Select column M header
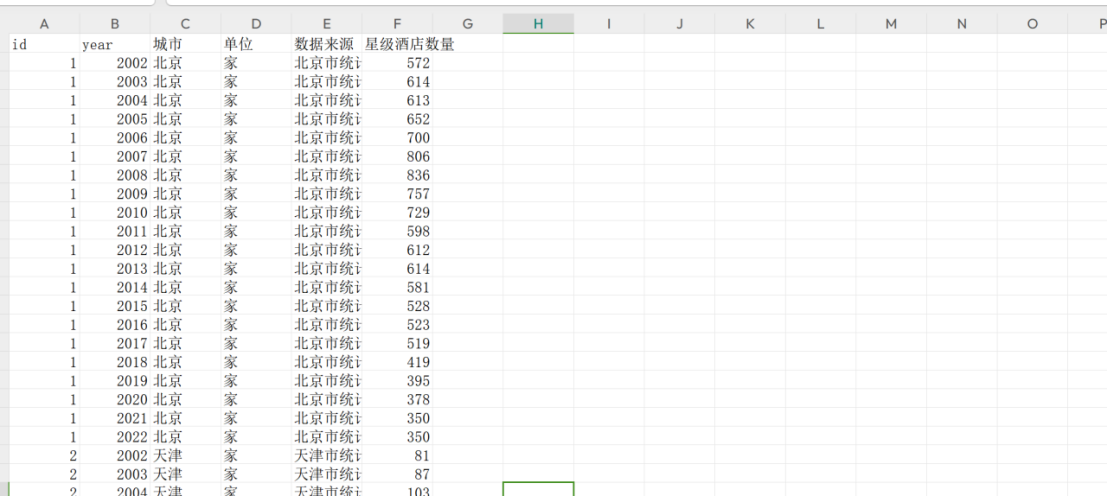This screenshot has width=1108, height=496. tap(892, 24)
